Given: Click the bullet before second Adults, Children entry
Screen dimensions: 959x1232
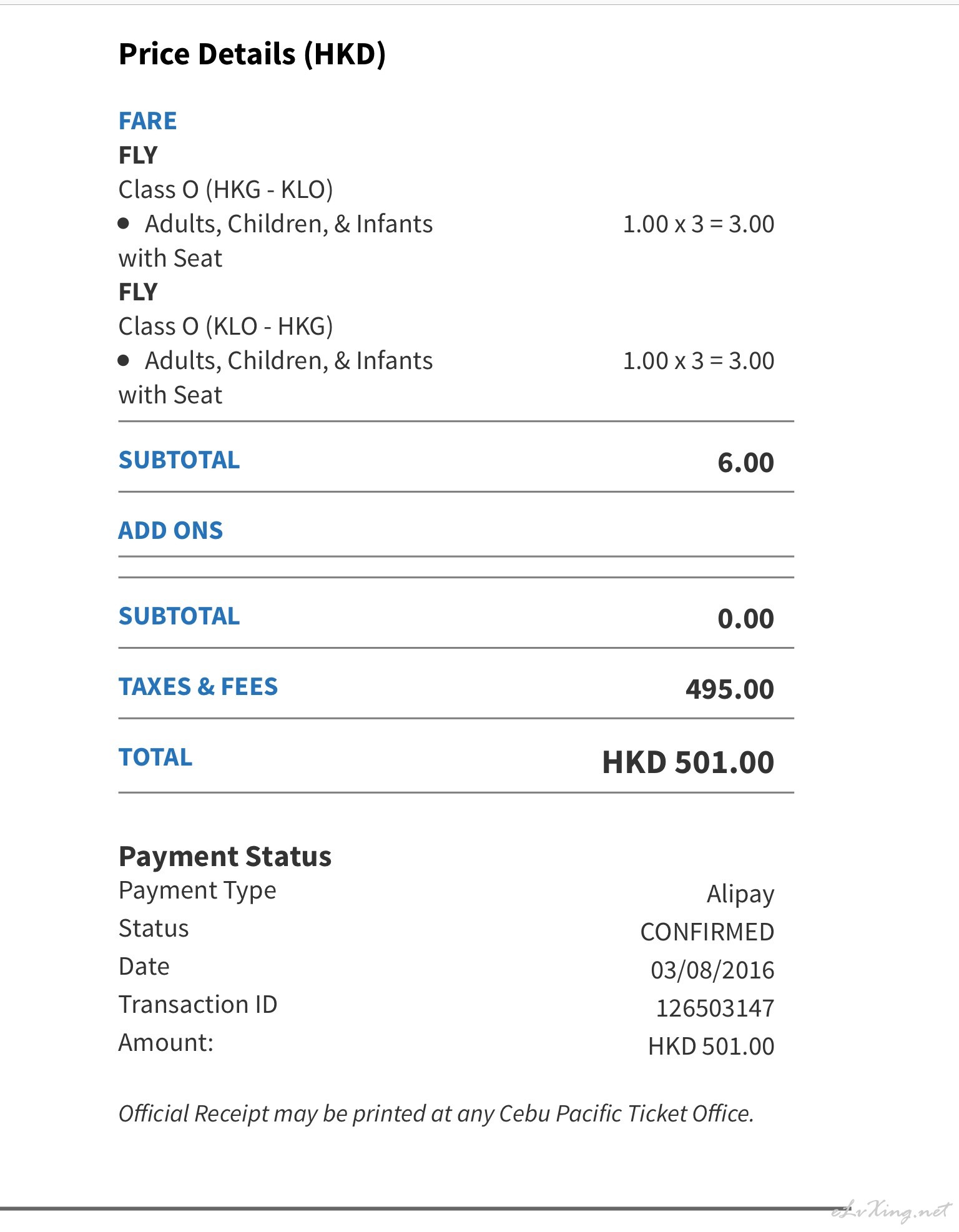Looking at the screenshot, I should click(124, 360).
